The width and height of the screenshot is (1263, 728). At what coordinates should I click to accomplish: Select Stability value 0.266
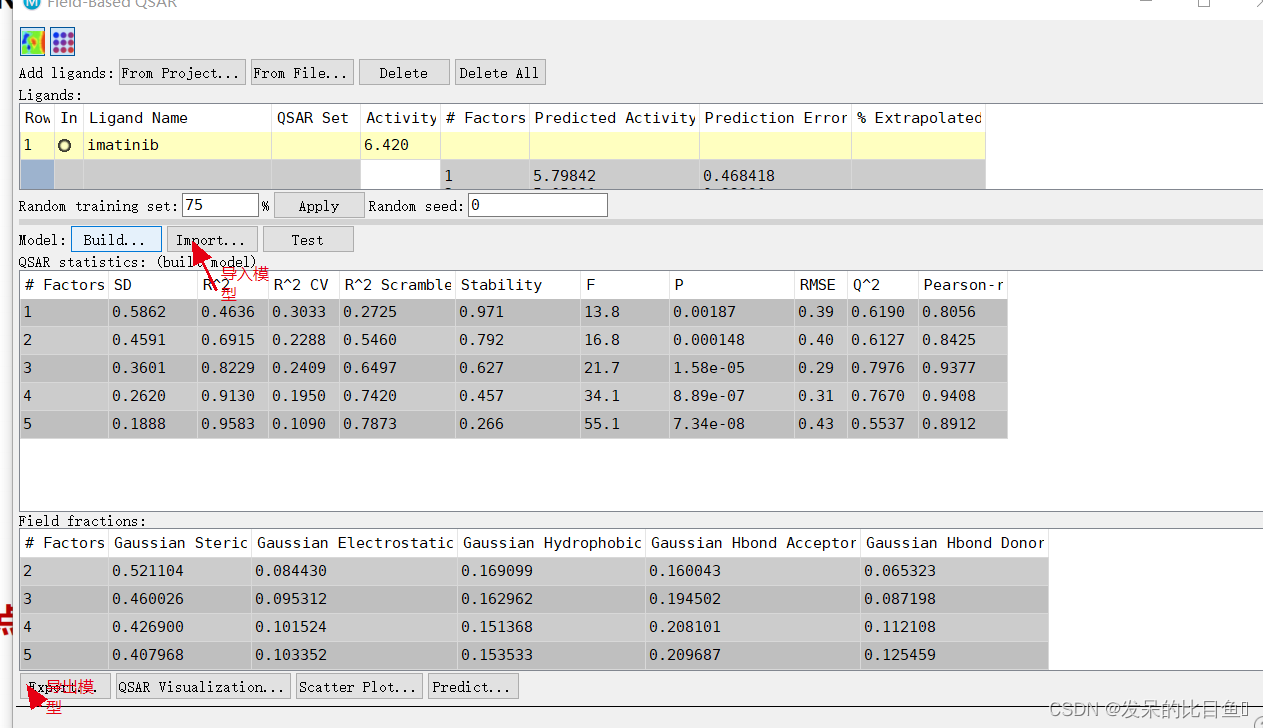click(x=517, y=424)
